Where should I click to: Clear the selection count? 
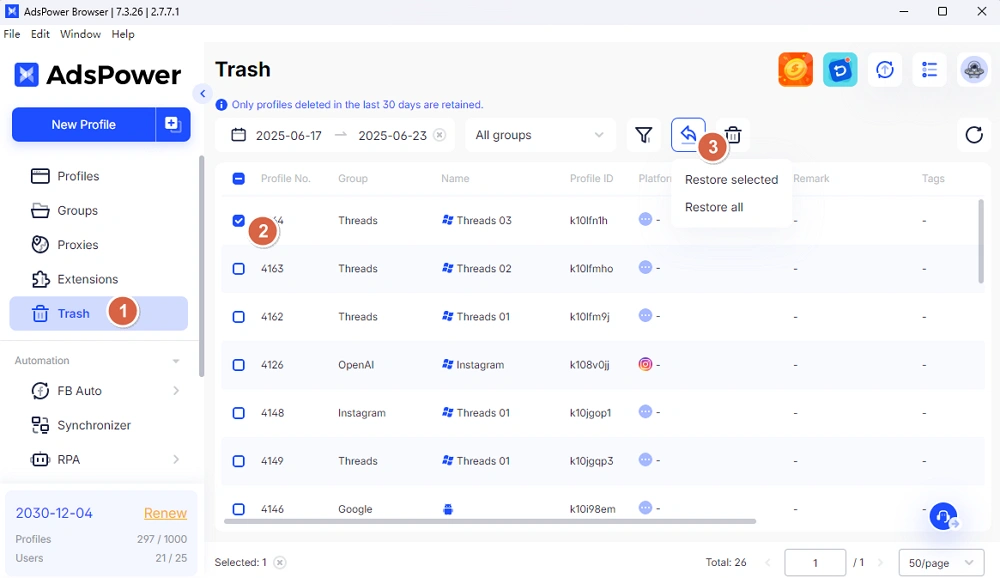pos(279,562)
